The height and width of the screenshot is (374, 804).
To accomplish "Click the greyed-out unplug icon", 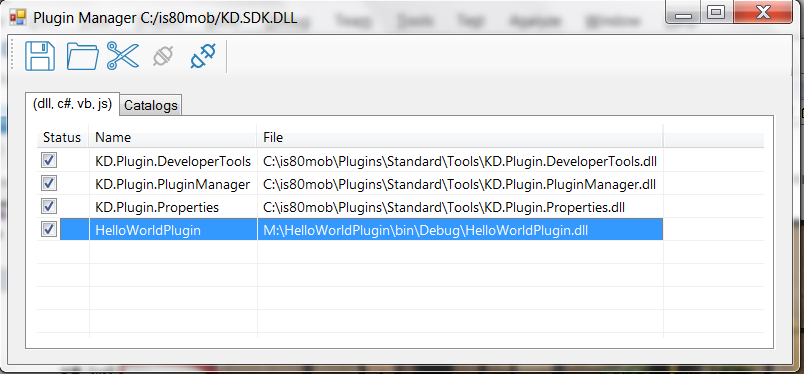I will (163, 56).
